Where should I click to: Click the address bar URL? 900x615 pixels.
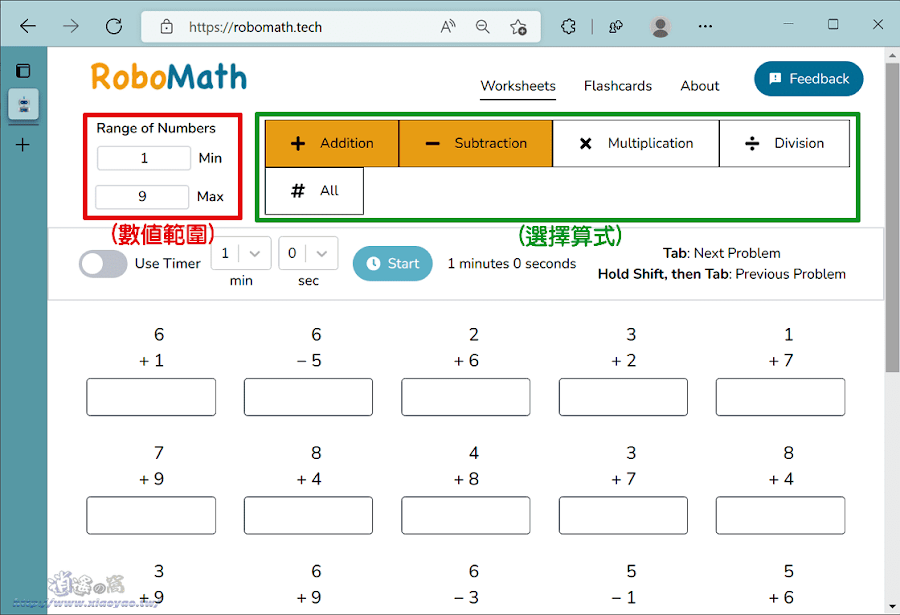click(255, 27)
